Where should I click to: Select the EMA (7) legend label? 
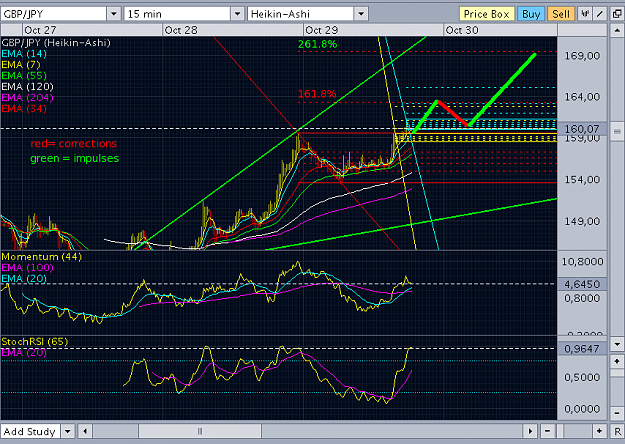[21, 65]
